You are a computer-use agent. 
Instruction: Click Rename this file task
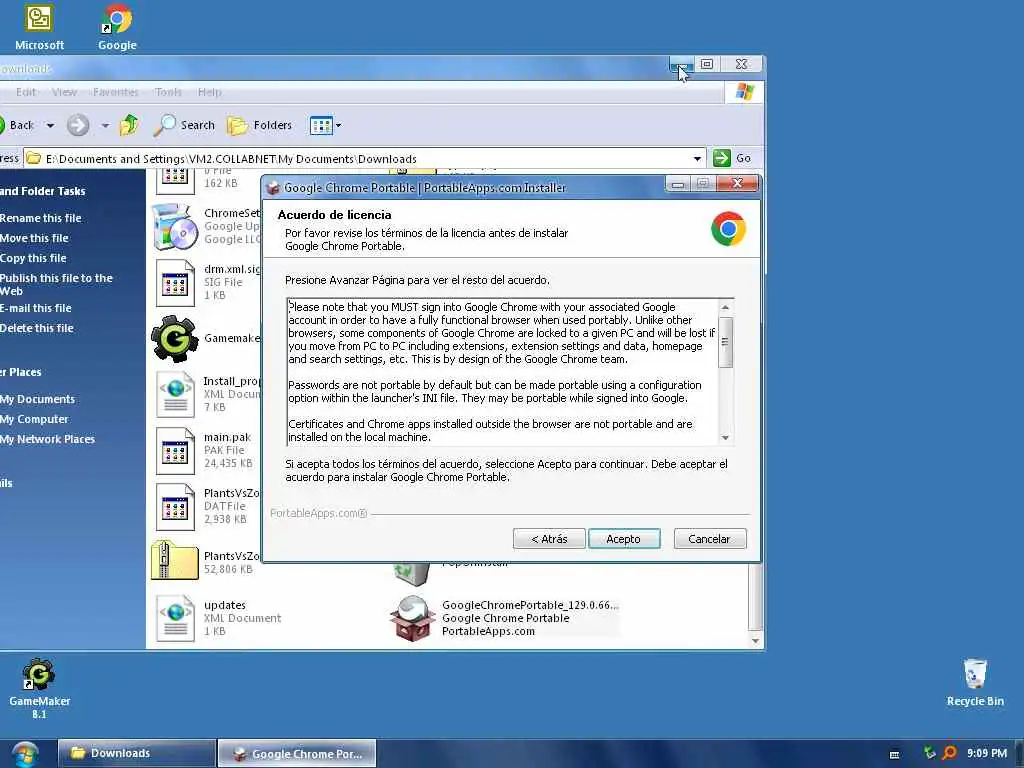[x=40, y=218]
